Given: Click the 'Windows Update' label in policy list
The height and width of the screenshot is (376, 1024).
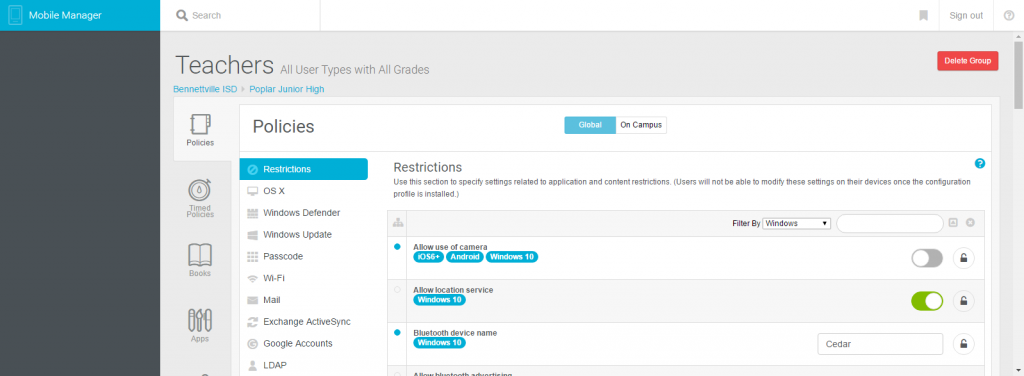Looking at the screenshot, I should [x=297, y=234].
